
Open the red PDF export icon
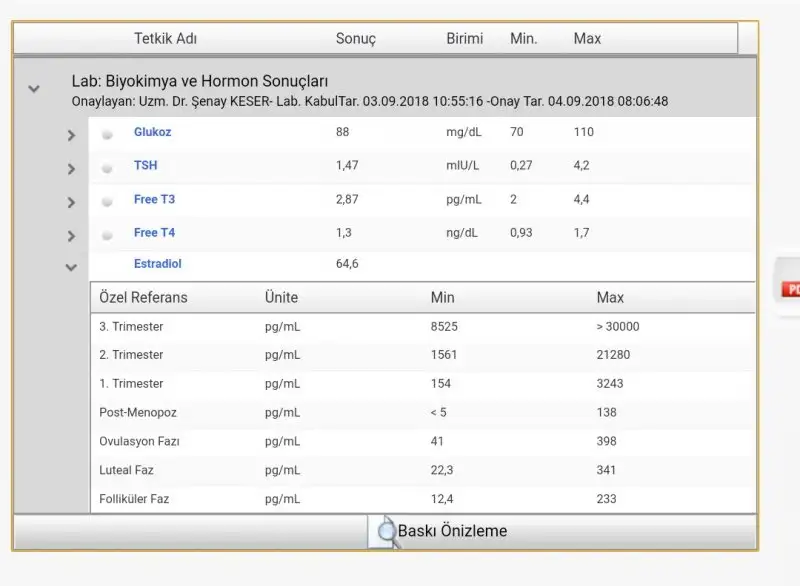click(x=790, y=289)
